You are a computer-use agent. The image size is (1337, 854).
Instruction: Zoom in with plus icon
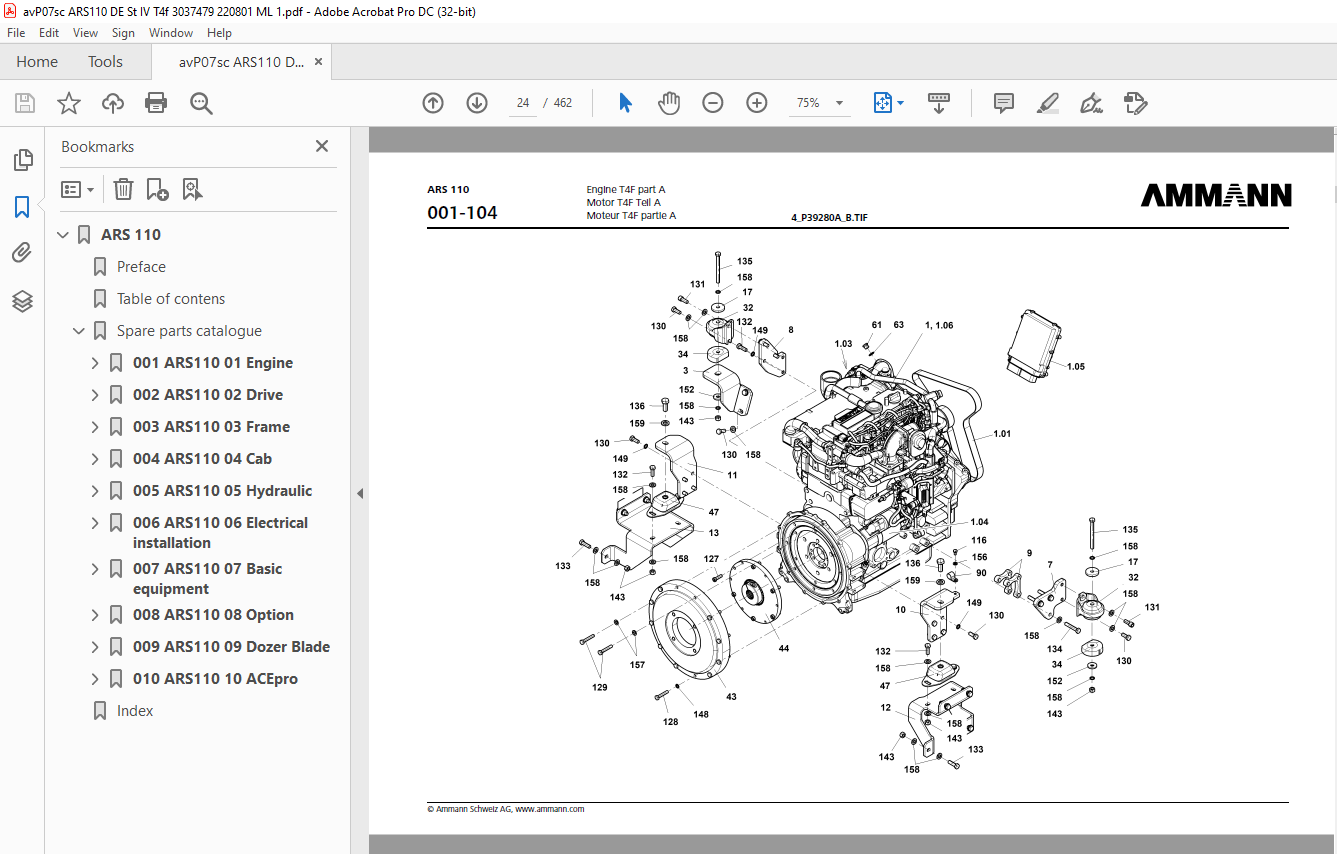(757, 103)
